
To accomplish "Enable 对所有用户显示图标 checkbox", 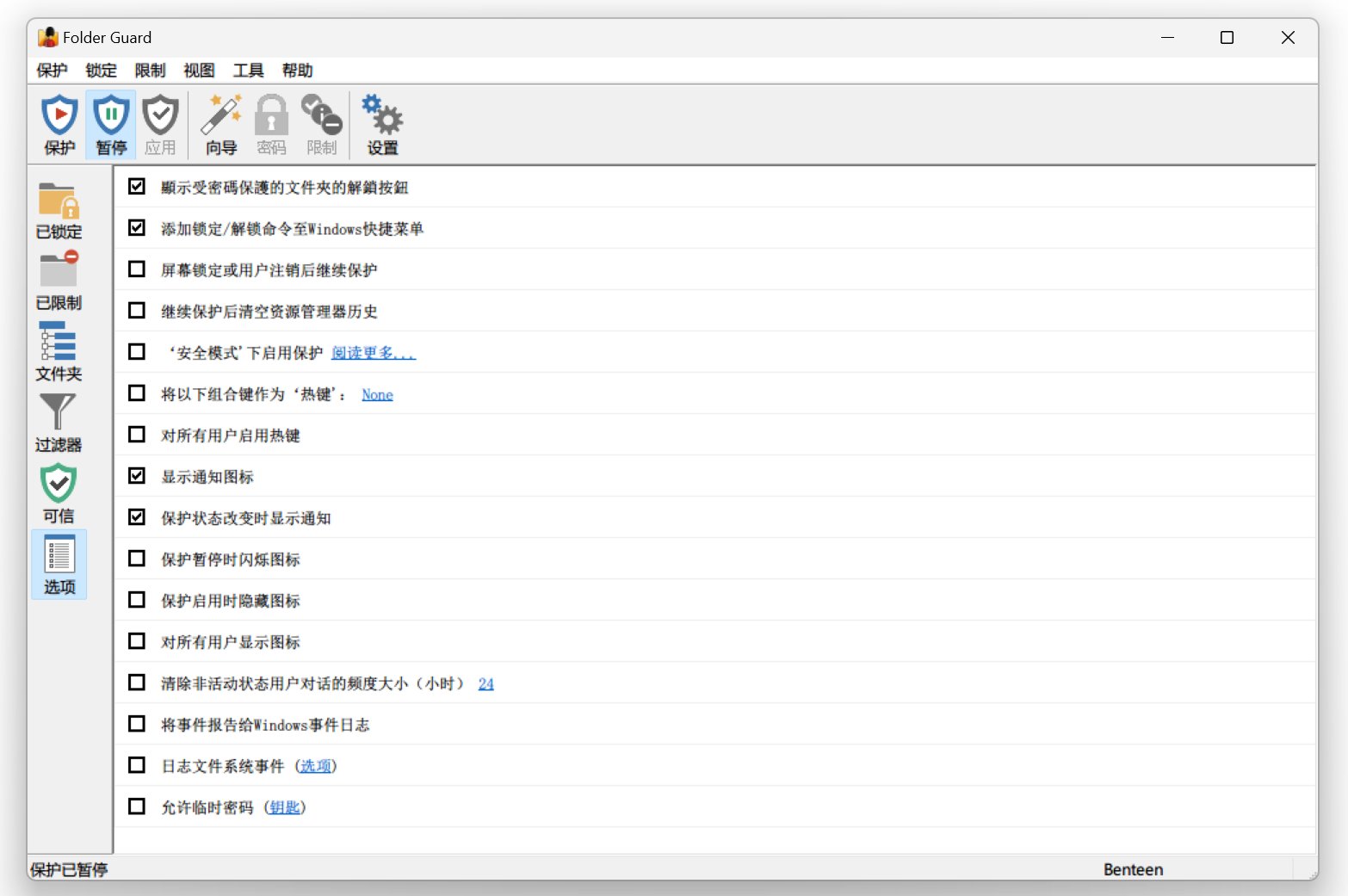I will coord(137,640).
